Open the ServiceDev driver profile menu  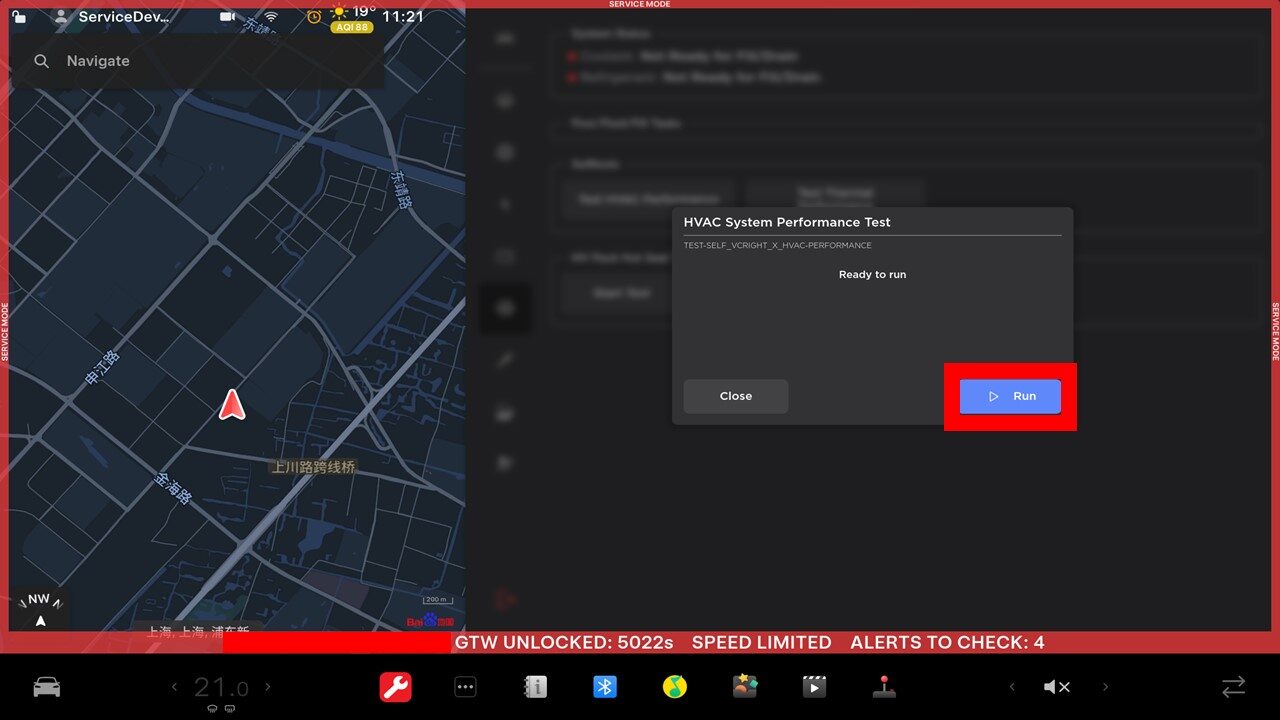click(112, 17)
